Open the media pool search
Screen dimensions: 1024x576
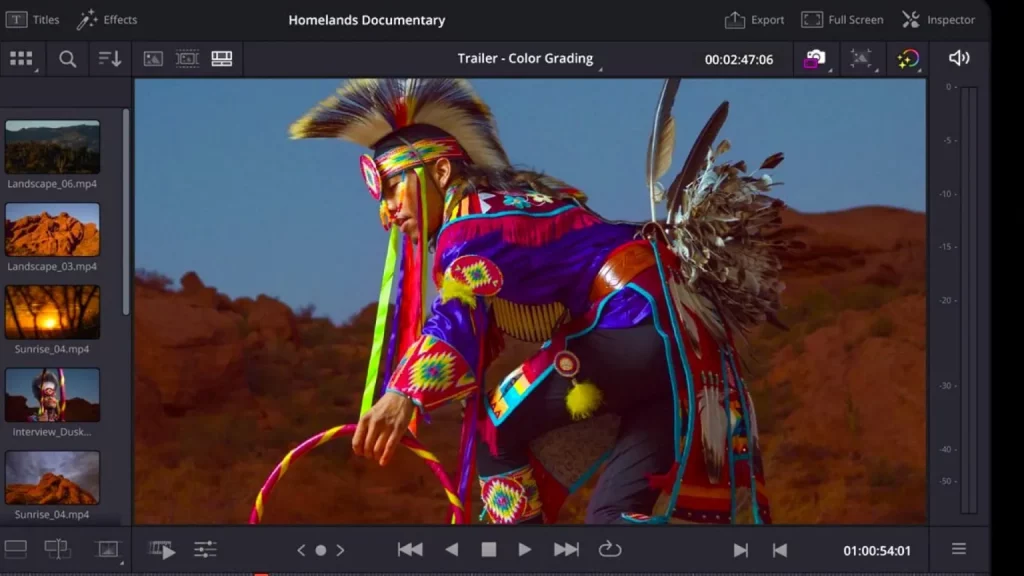coord(67,58)
